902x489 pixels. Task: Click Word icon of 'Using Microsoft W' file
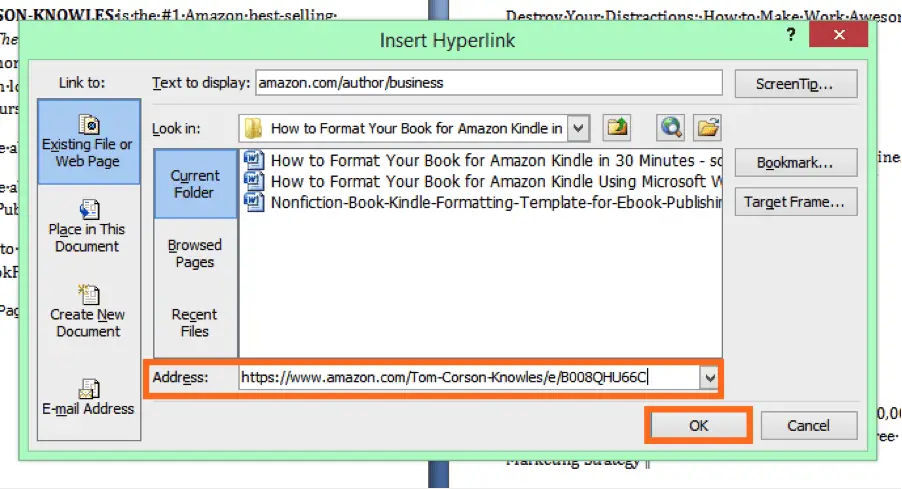click(254, 181)
